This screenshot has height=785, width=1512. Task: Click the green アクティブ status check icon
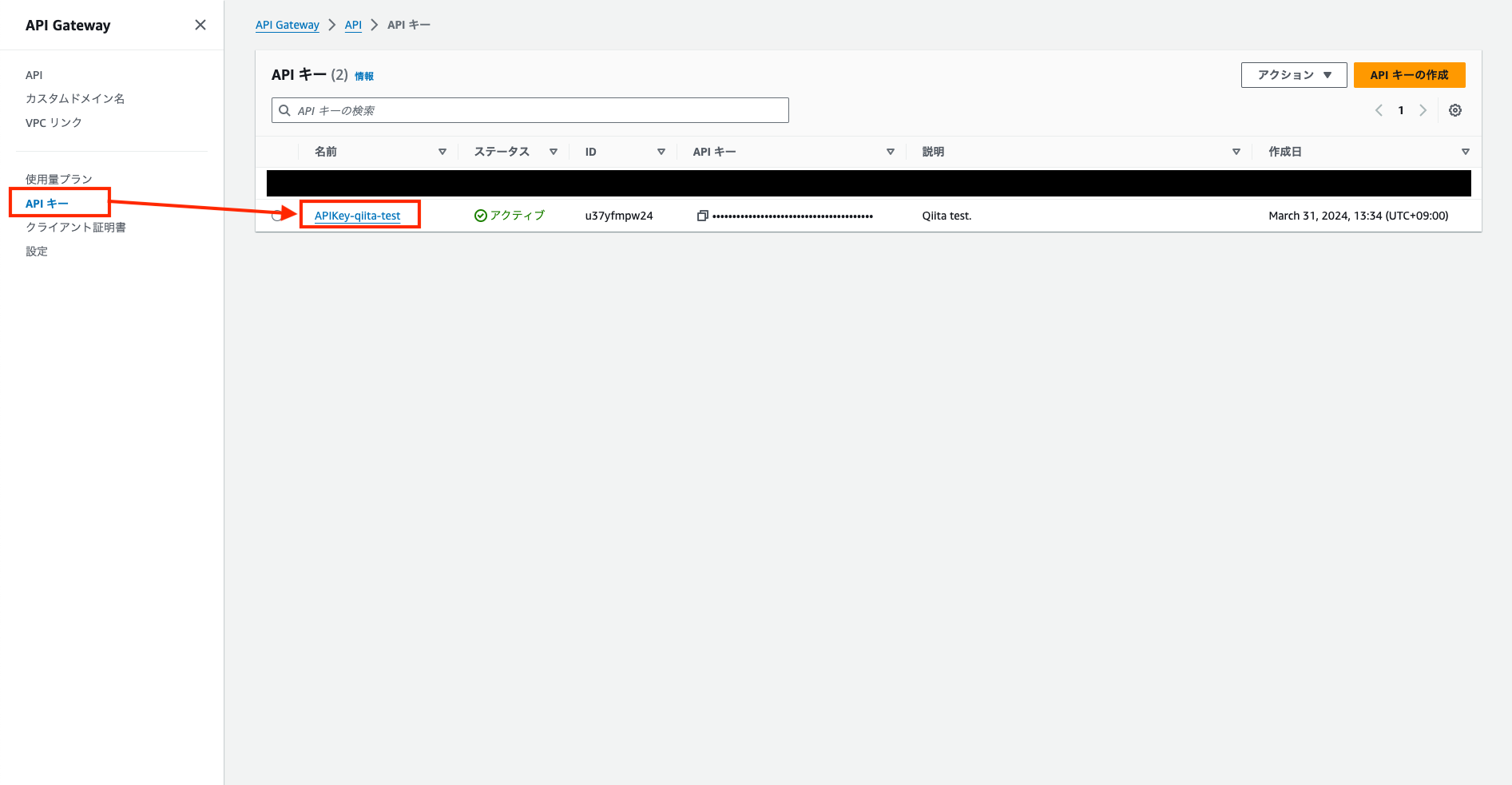click(480, 215)
